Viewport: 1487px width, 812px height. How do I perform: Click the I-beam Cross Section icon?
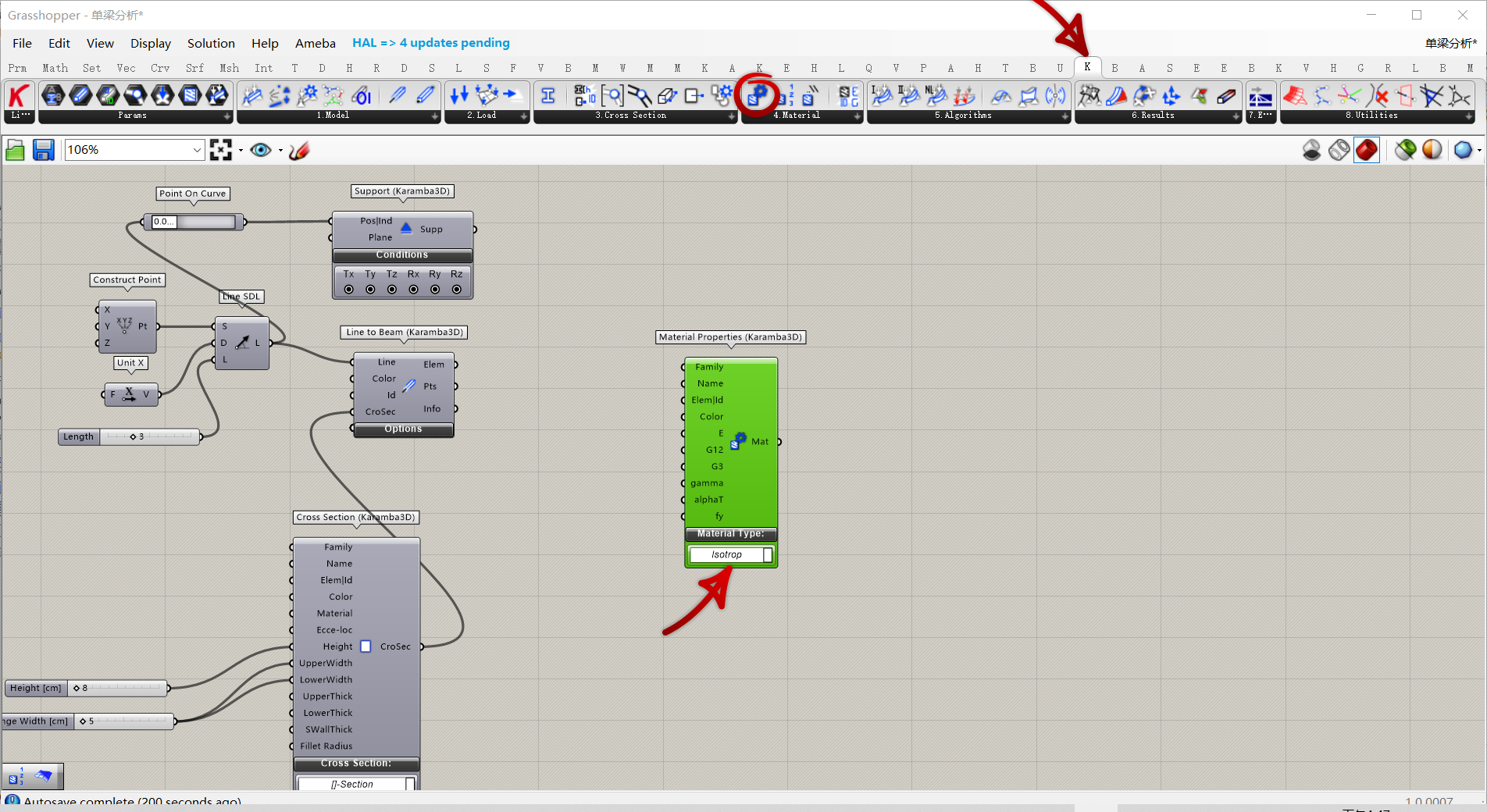pyautogui.click(x=548, y=95)
